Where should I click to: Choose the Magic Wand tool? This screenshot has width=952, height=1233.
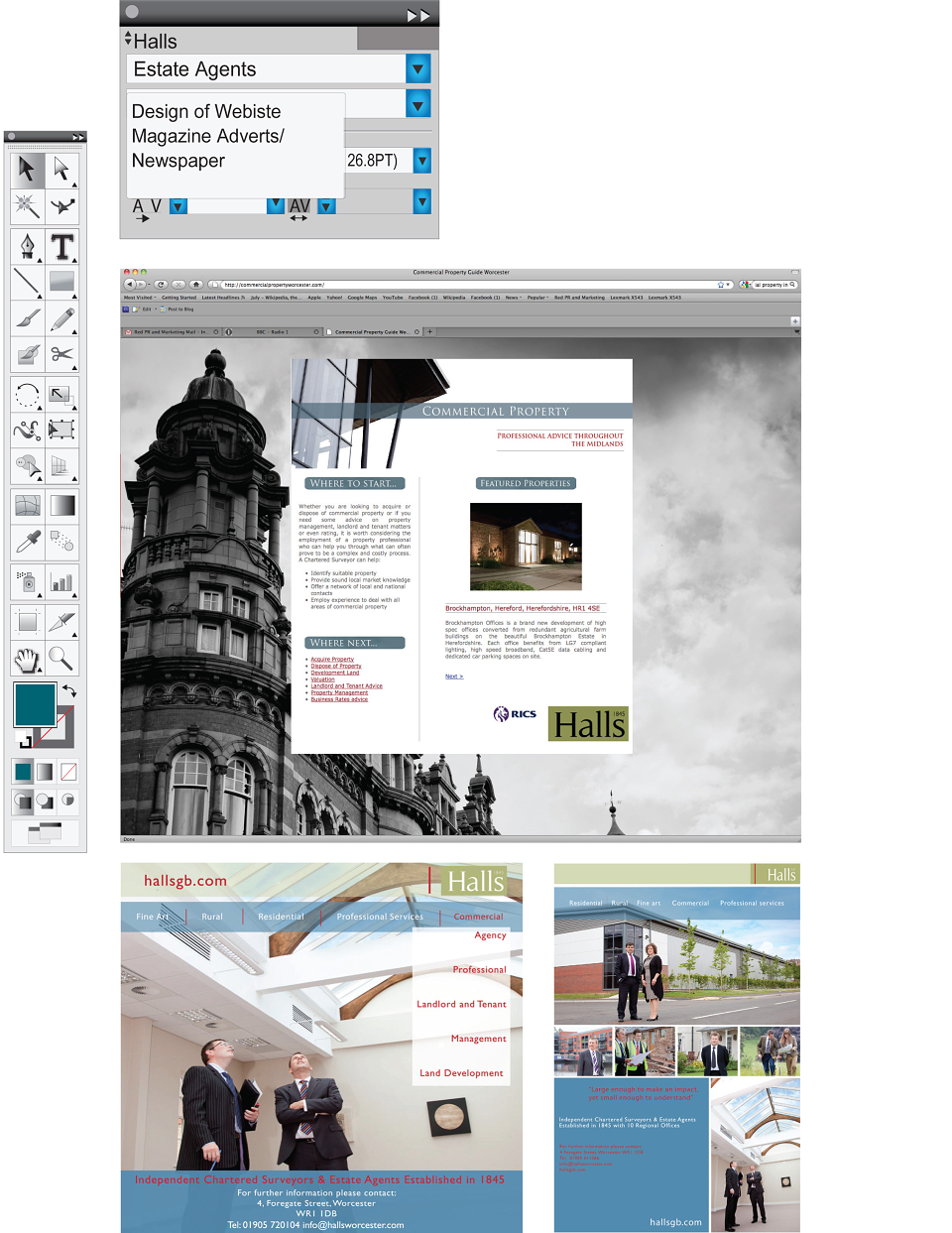pos(27,206)
